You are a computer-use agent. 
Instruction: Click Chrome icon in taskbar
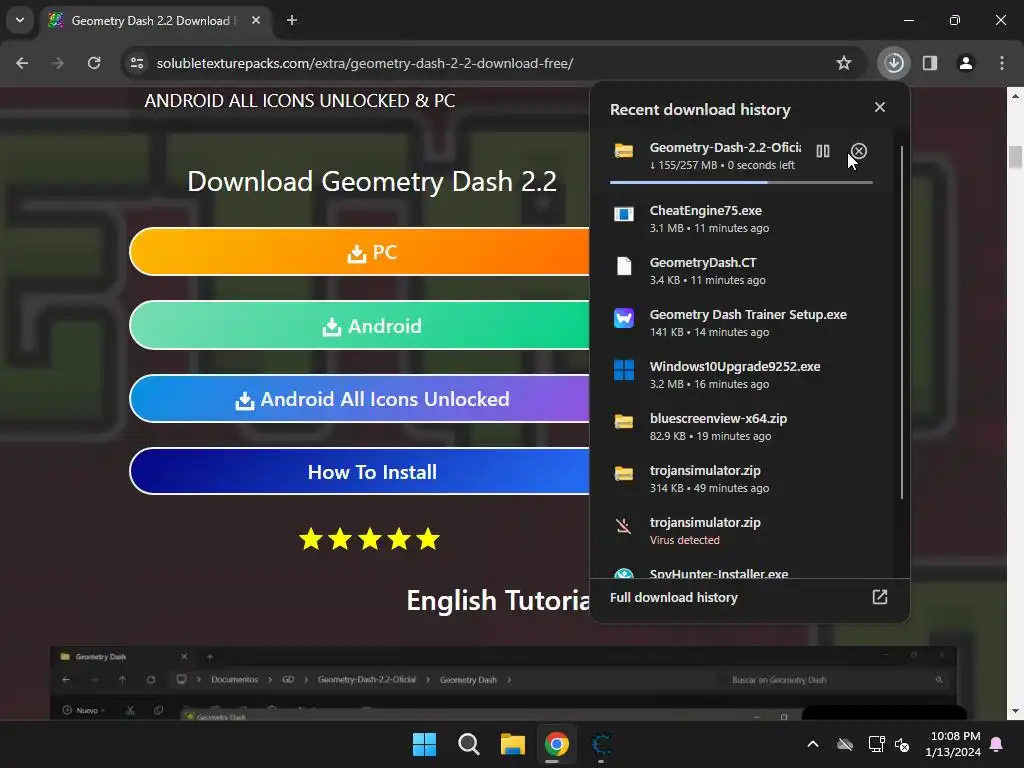pyautogui.click(x=556, y=744)
